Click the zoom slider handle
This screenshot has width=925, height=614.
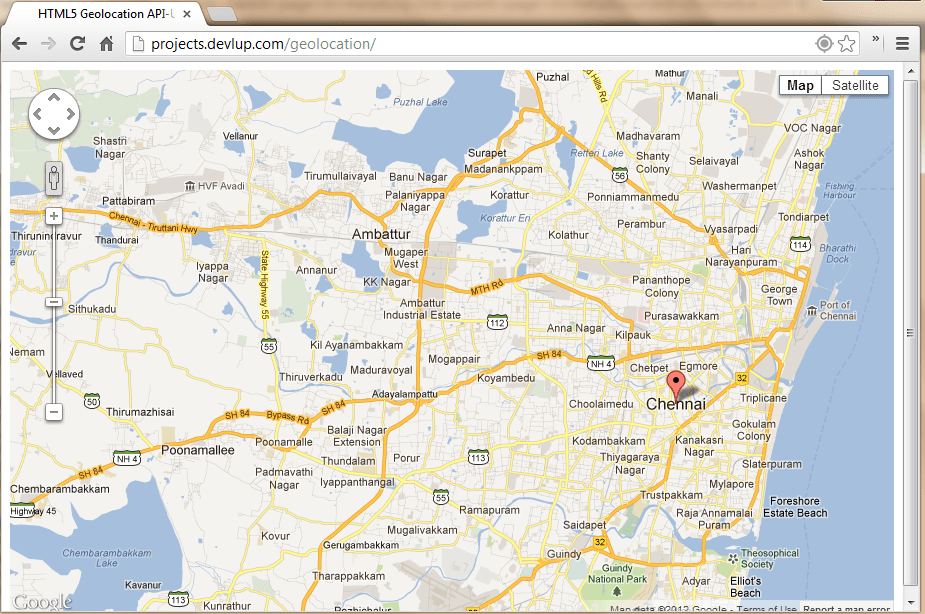54,302
